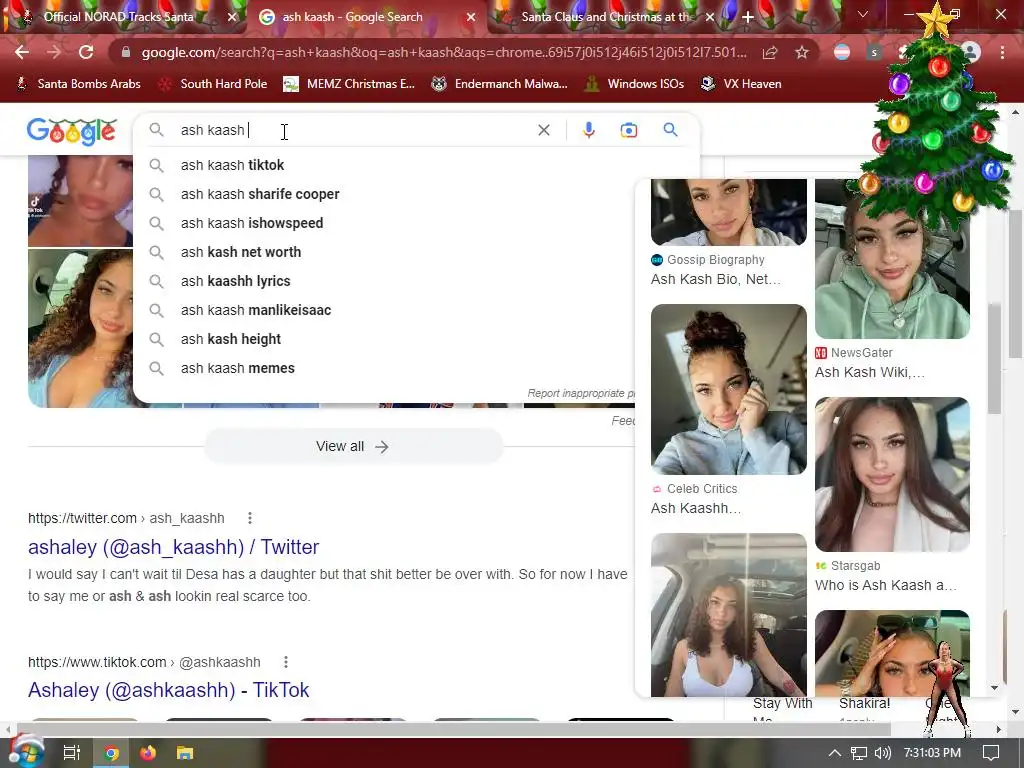Open Windows Start button with Santa hat
Viewport: 1024px width, 768px height.
tap(26, 752)
